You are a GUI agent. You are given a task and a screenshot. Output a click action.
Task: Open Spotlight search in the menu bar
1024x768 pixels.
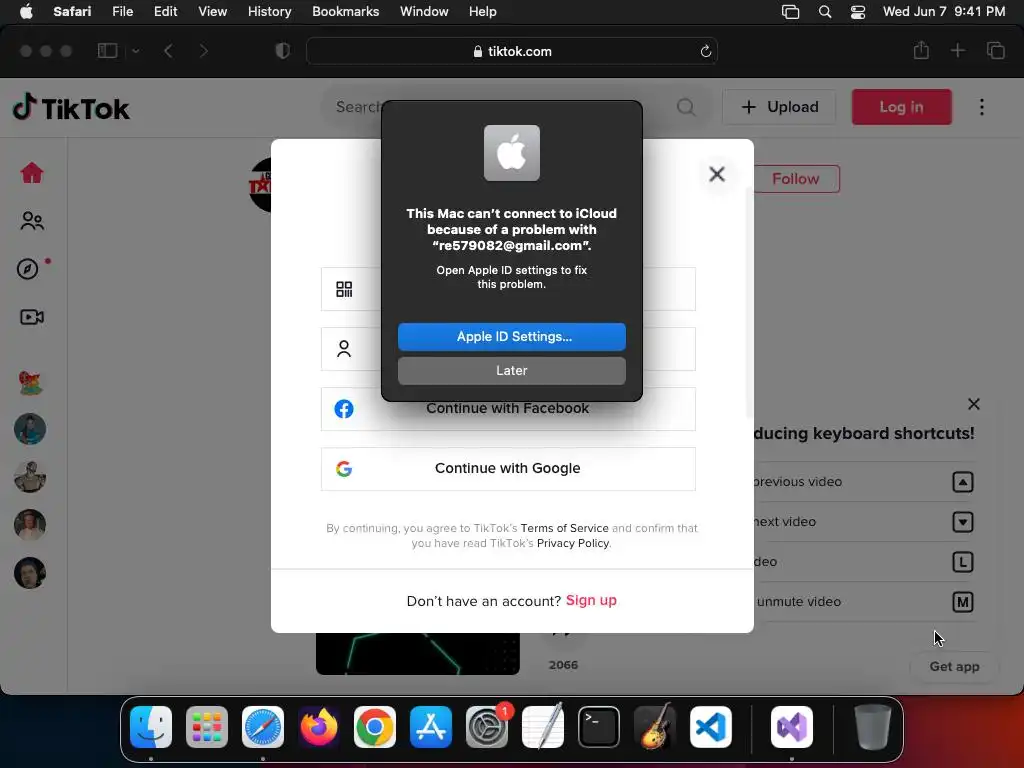click(x=825, y=12)
